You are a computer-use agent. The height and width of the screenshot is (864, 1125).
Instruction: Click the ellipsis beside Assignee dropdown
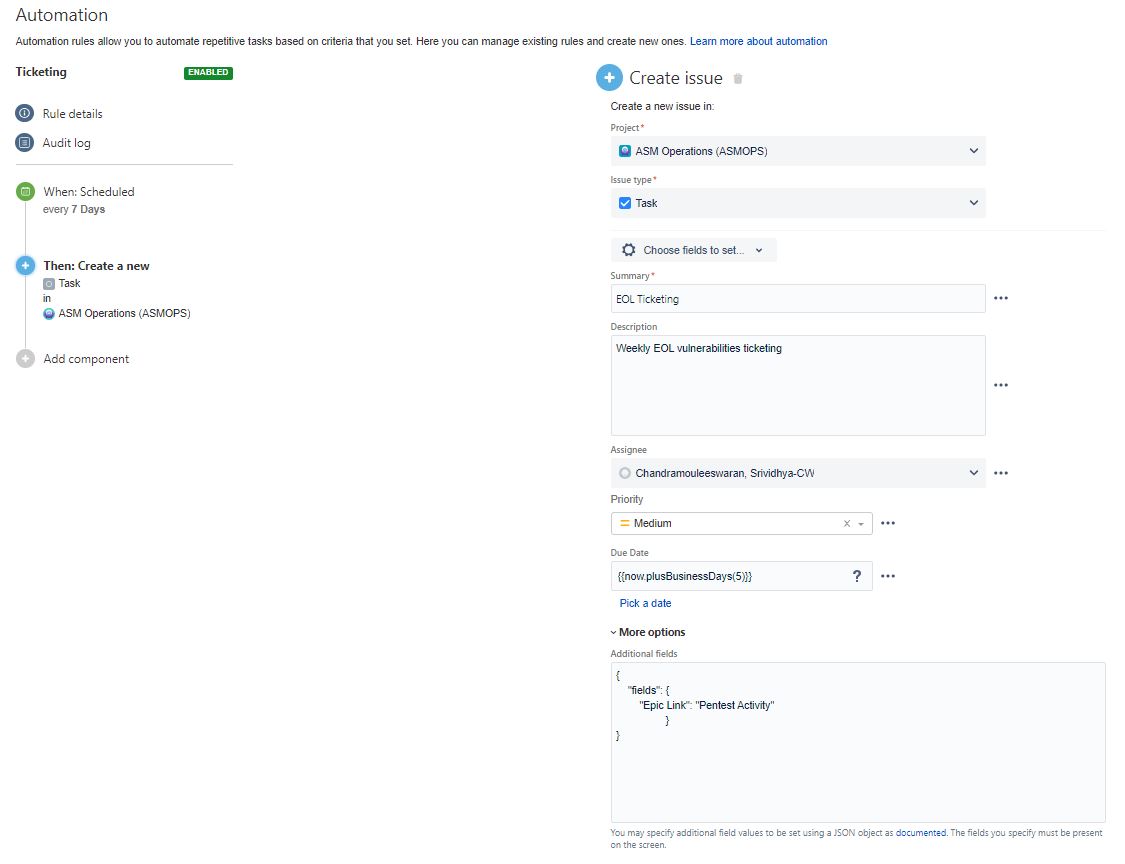tap(1001, 472)
